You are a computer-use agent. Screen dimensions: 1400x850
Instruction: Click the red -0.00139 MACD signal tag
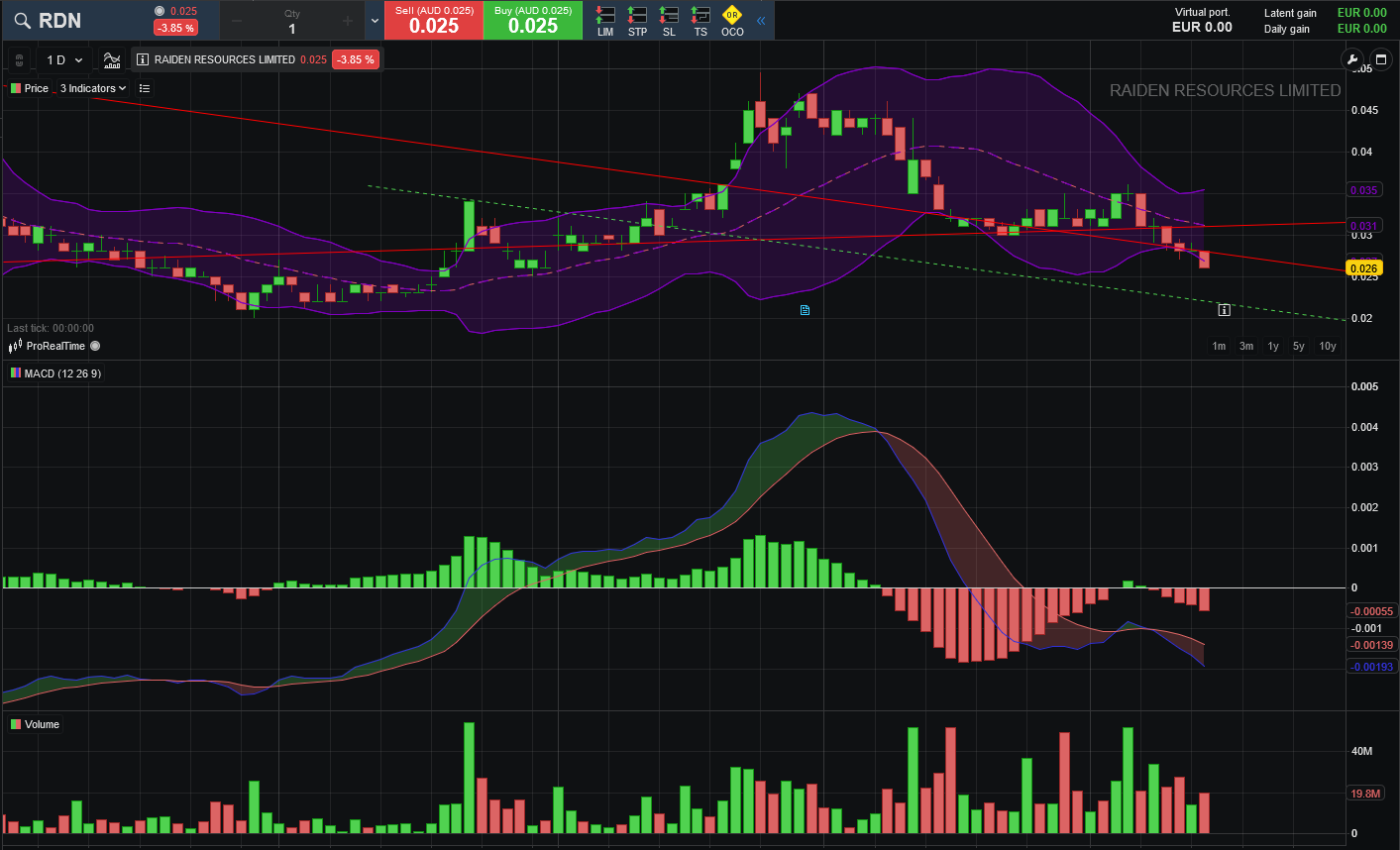point(1372,645)
